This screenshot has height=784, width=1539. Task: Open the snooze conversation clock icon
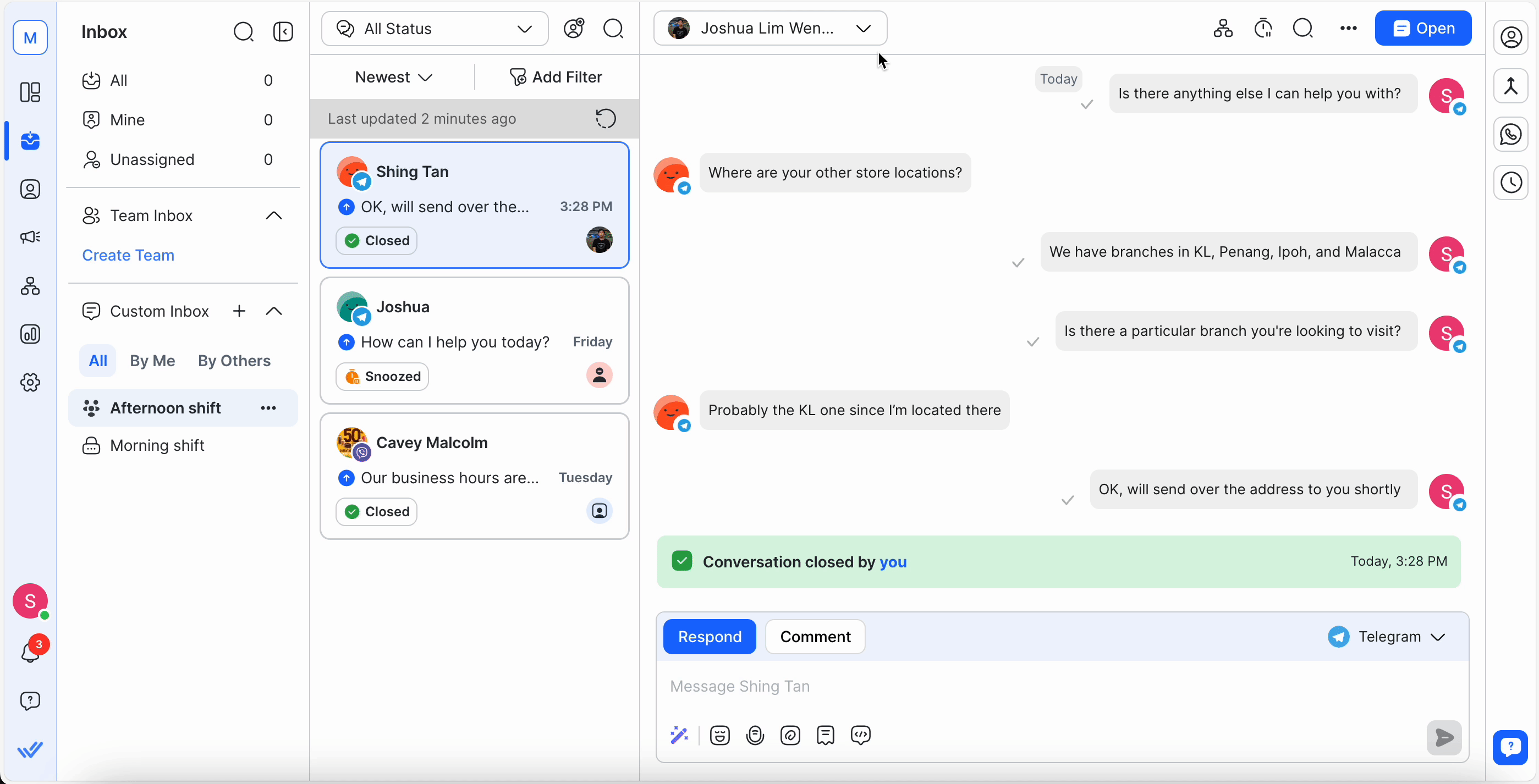click(1263, 29)
